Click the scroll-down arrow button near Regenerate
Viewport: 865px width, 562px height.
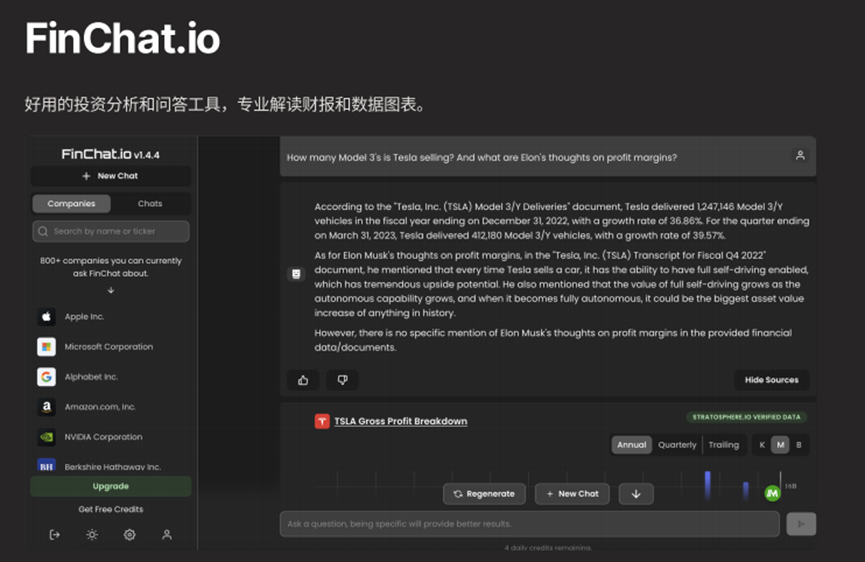pyautogui.click(x=636, y=494)
